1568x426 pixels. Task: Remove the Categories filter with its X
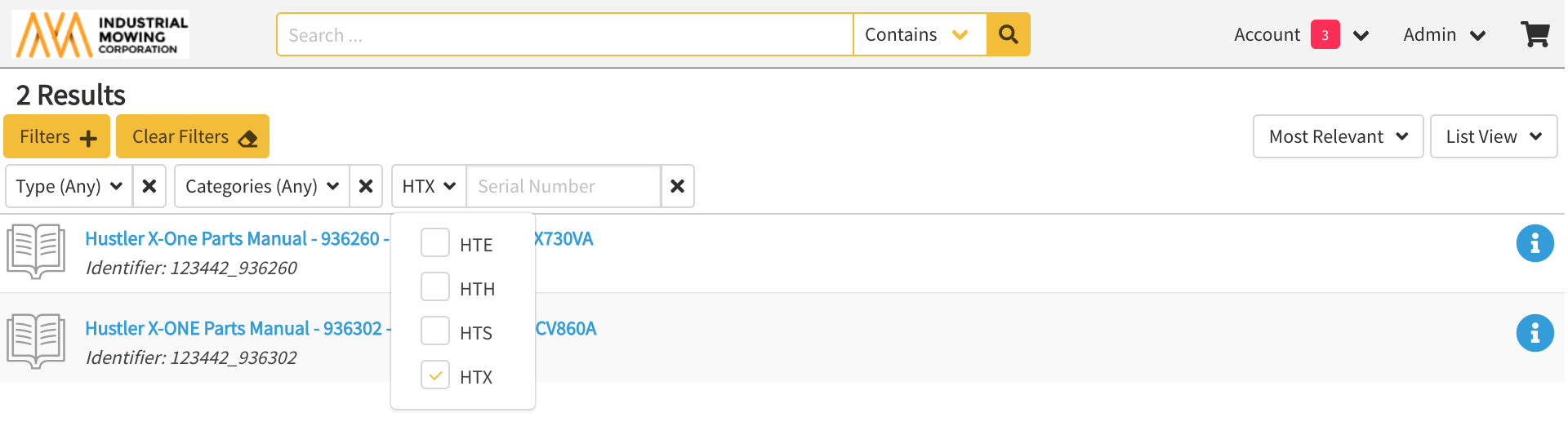tap(366, 186)
